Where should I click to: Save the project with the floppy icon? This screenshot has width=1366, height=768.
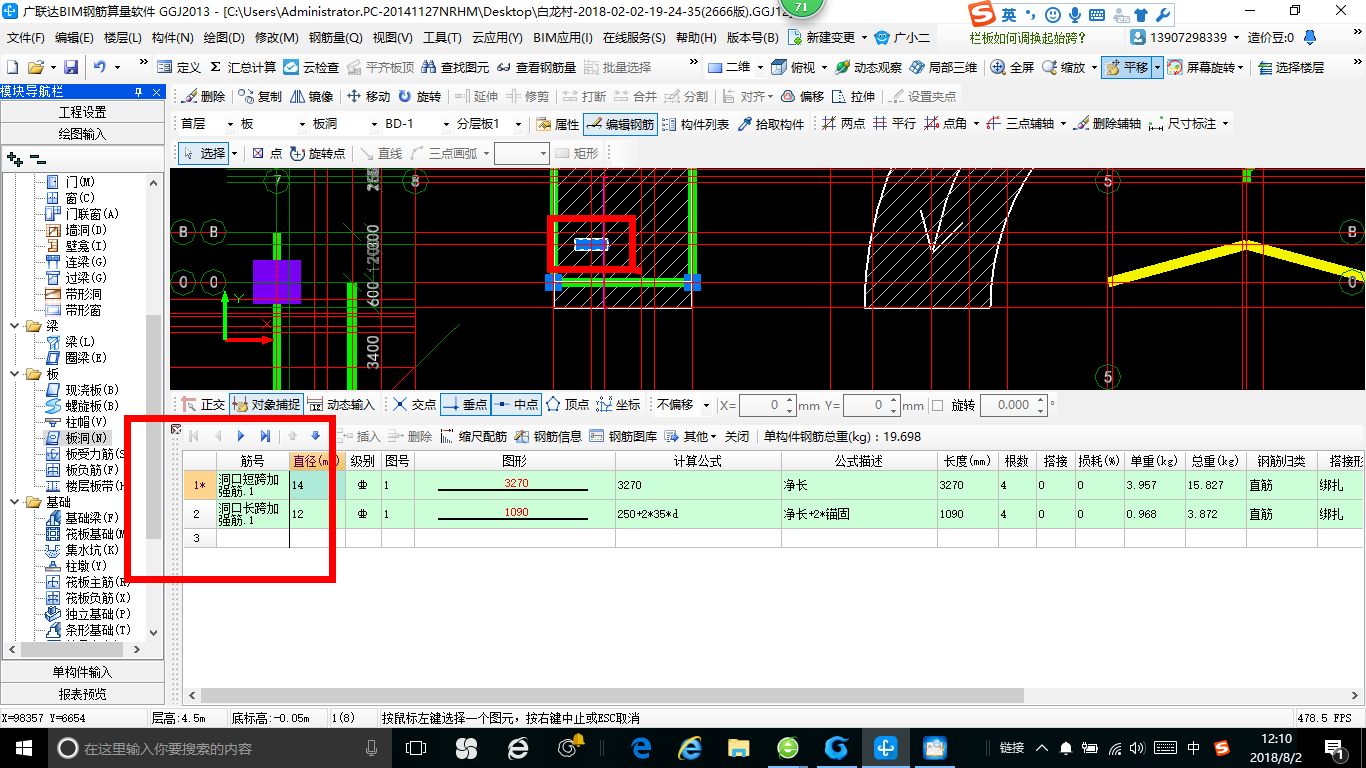[x=71, y=67]
